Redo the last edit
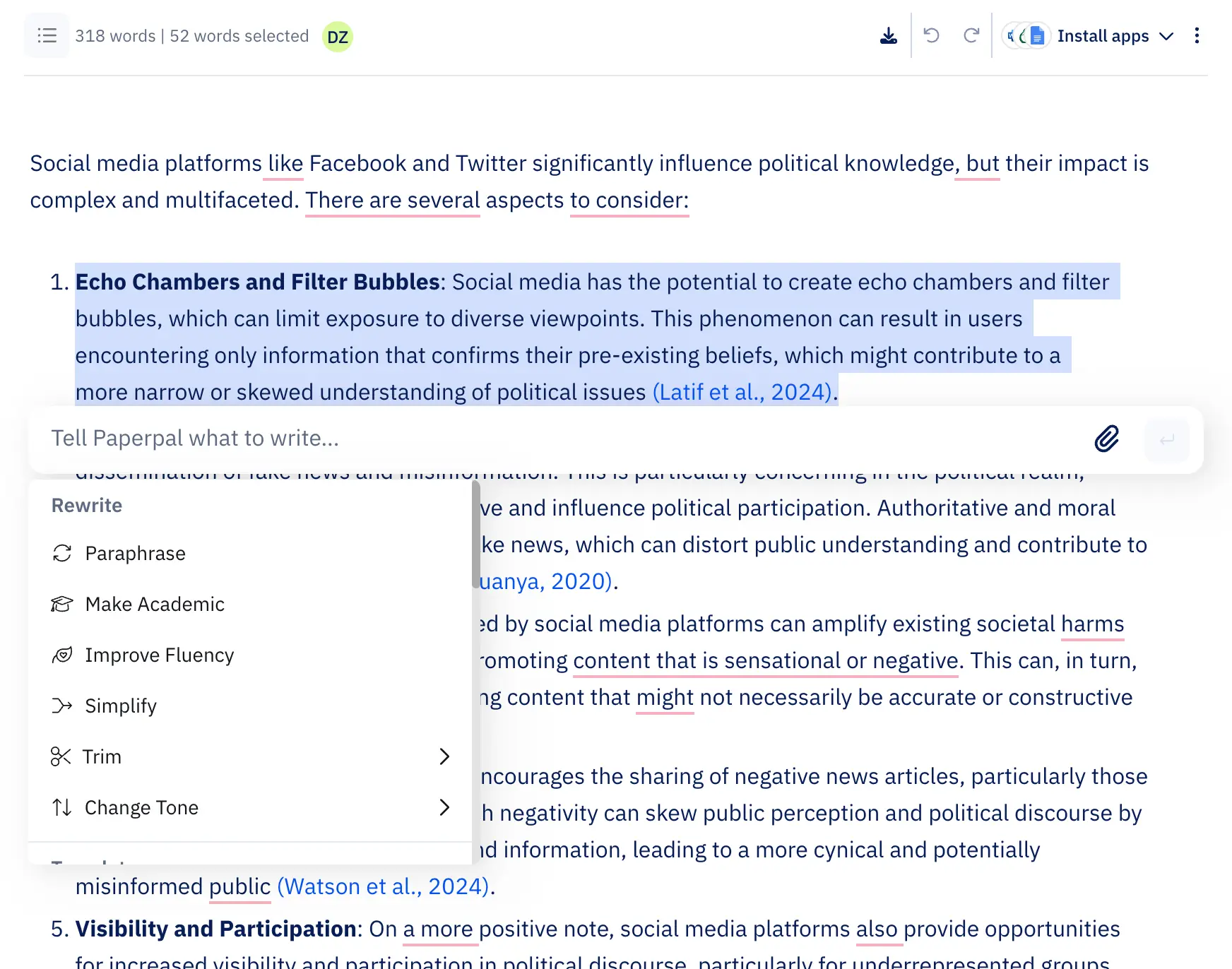Viewport: 1232px width, 969px height. click(x=971, y=35)
